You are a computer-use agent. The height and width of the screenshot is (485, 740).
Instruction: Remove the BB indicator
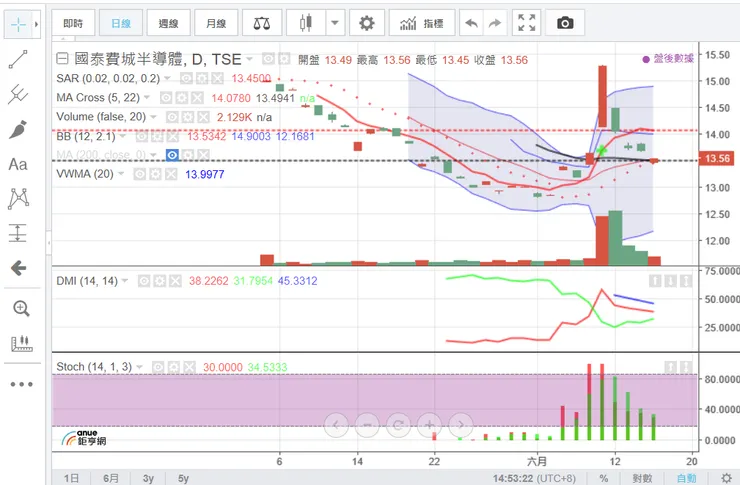pos(173,136)
